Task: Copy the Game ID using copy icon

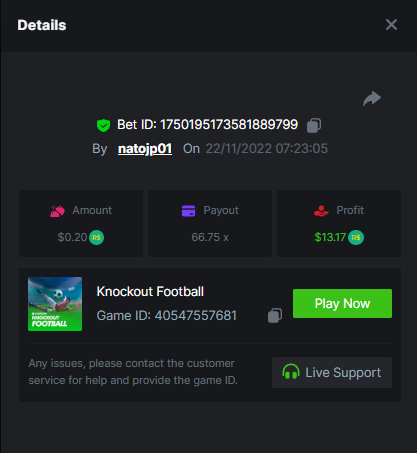Action: pyautogui.click(x=275, y=315)
